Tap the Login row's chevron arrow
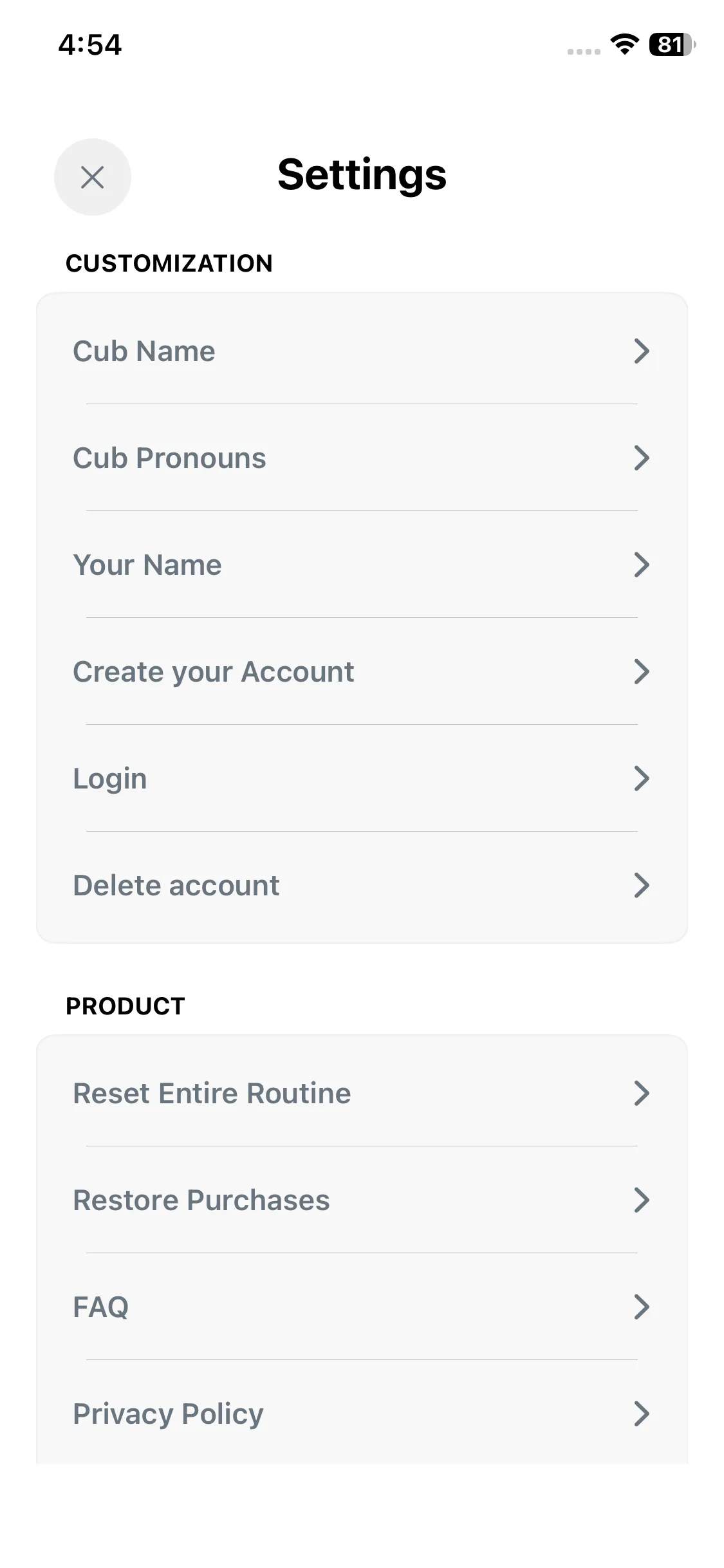This screenshot has height=1568, width=724. click(x=641, y=779)
